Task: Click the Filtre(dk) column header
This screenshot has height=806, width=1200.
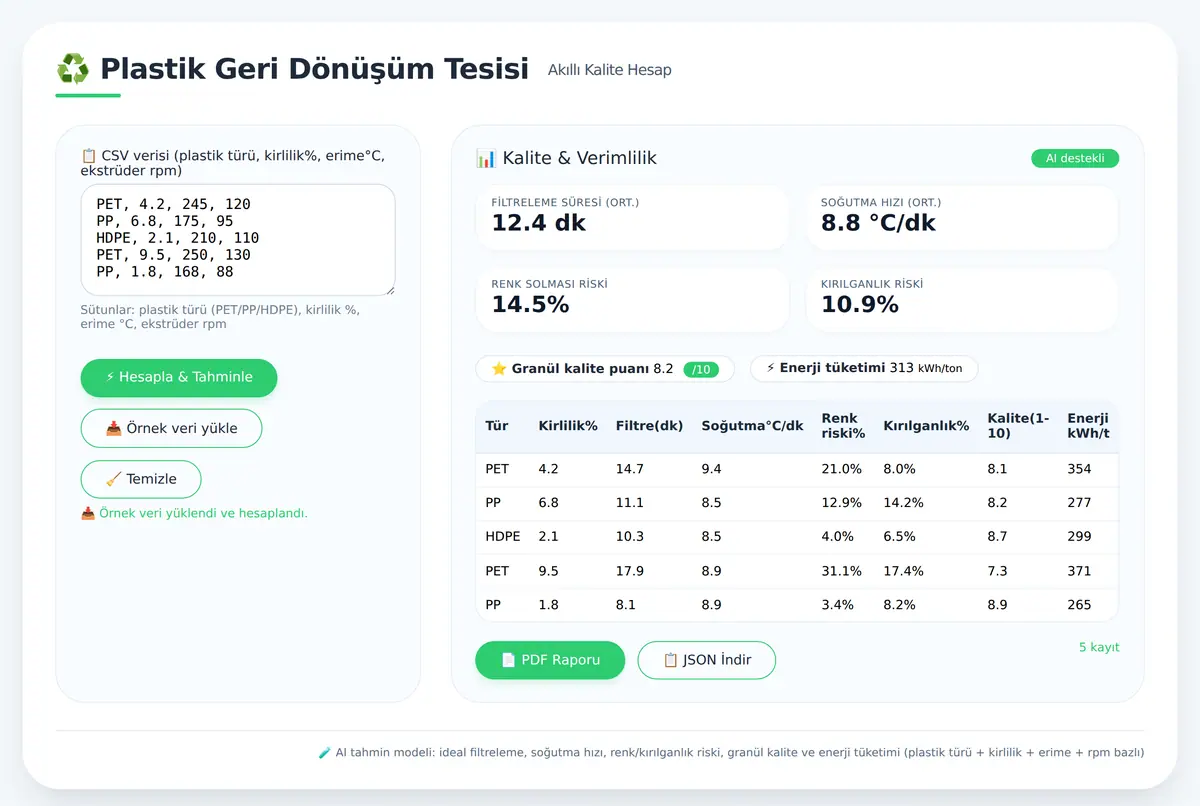Action: pos(650,426)
